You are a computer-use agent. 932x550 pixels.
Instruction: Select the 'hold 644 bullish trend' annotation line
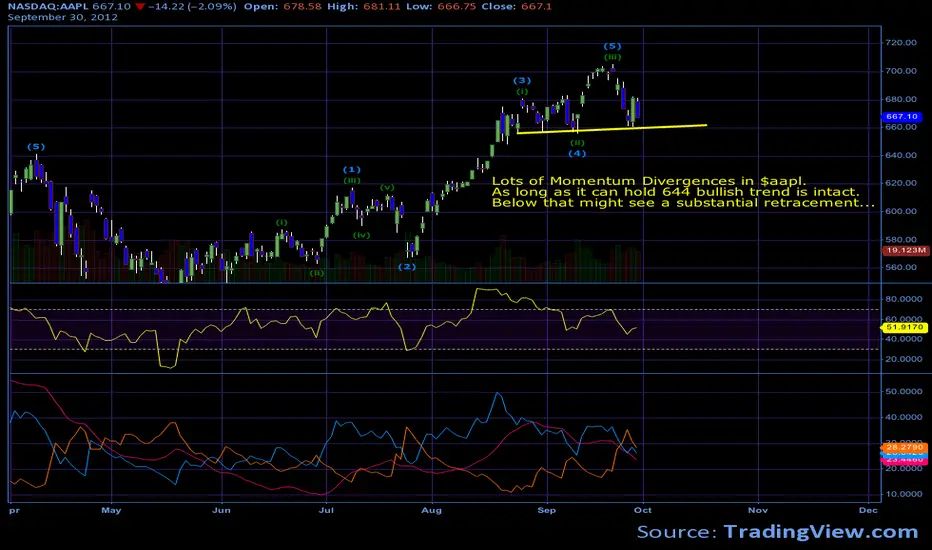click(676, 192)
